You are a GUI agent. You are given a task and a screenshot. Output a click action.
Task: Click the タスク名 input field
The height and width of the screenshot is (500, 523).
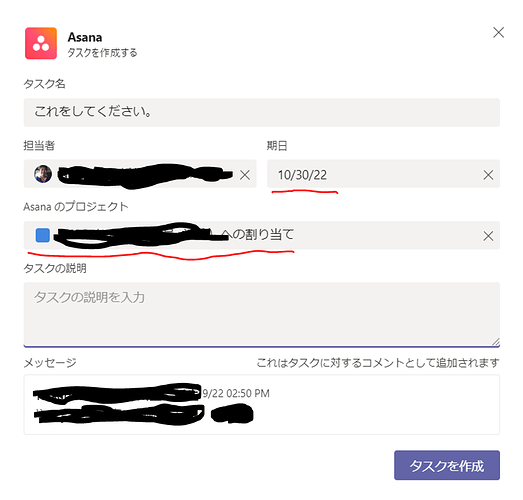(262, 112)
